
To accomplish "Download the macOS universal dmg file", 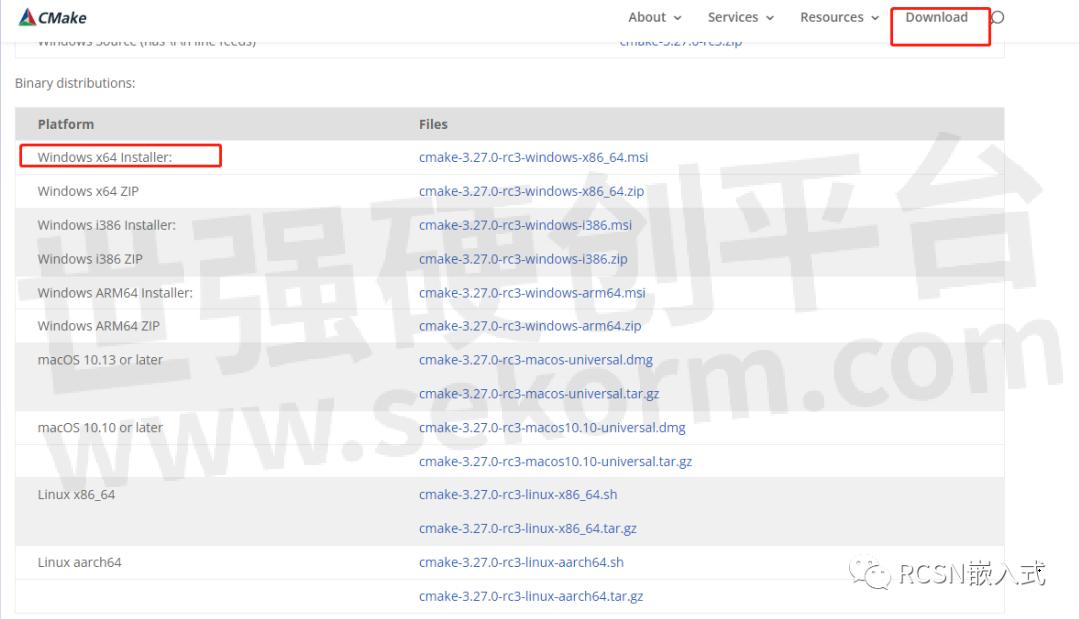I will point(537,360).
